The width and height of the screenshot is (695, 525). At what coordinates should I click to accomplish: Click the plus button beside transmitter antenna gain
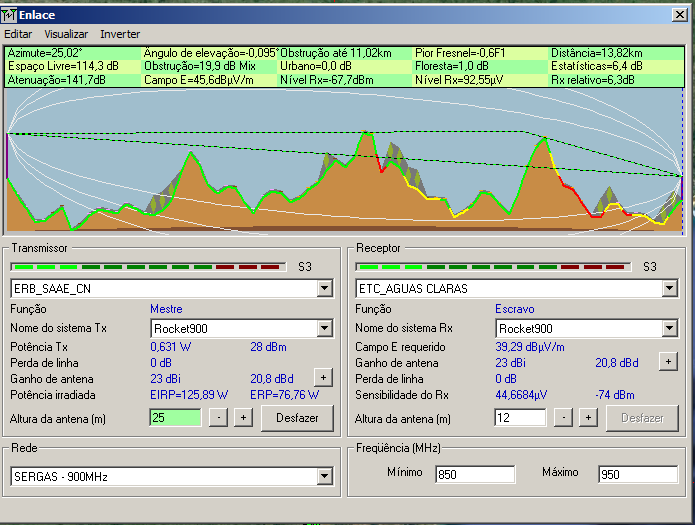point(323,377)
